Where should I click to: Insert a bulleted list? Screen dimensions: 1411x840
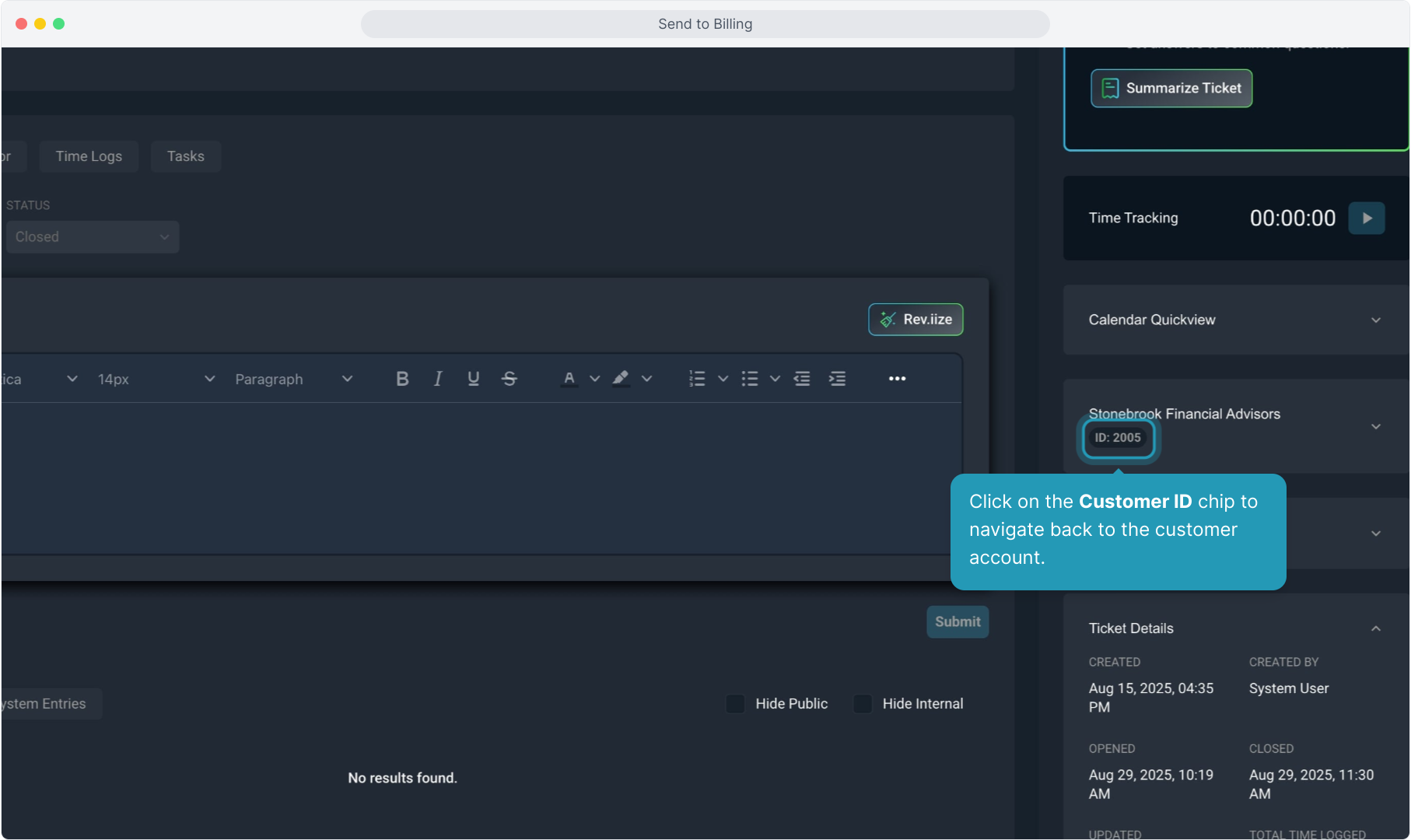pyautogui.click(x=750, y=379)
